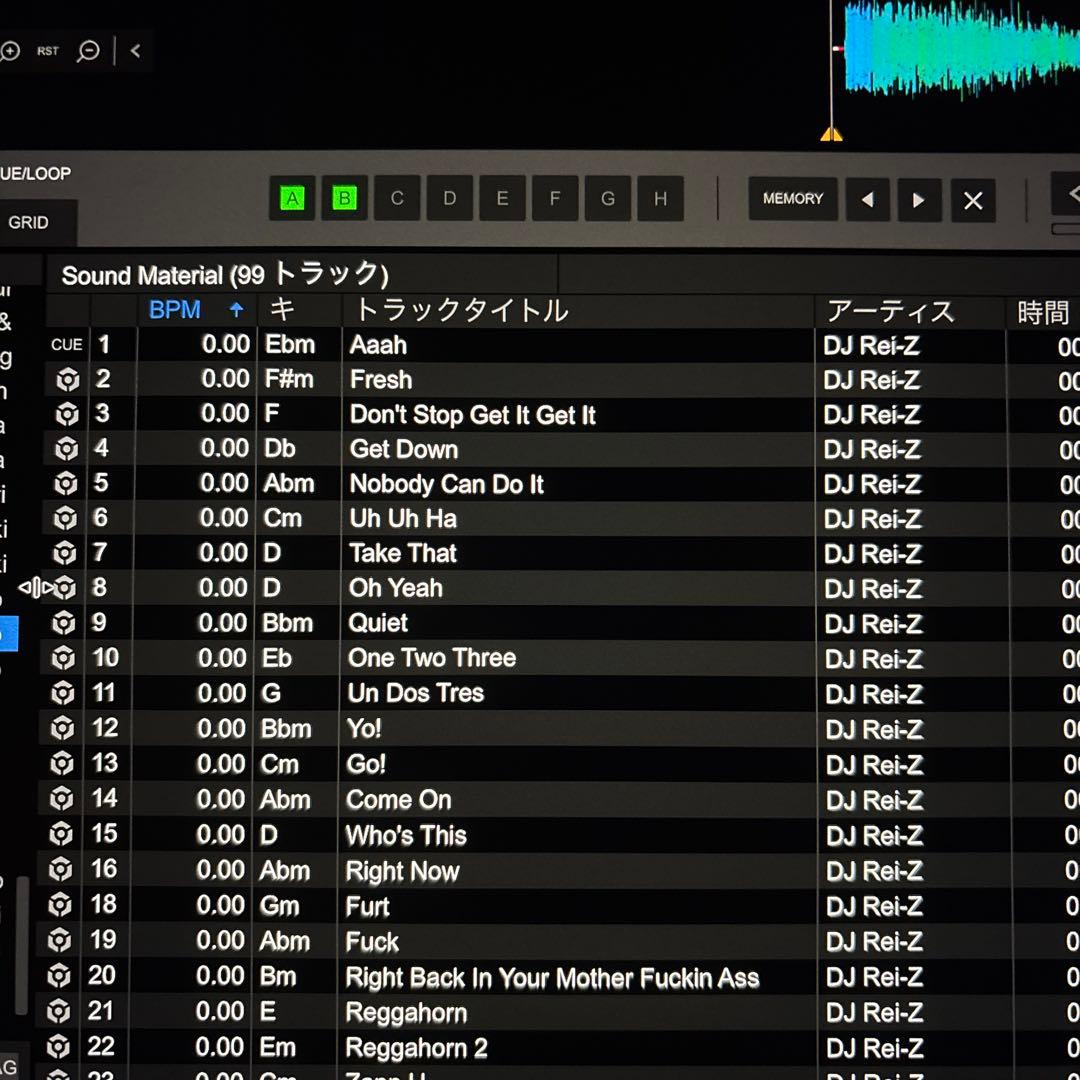Toggle the green hot cue A pad

point(292,199)
